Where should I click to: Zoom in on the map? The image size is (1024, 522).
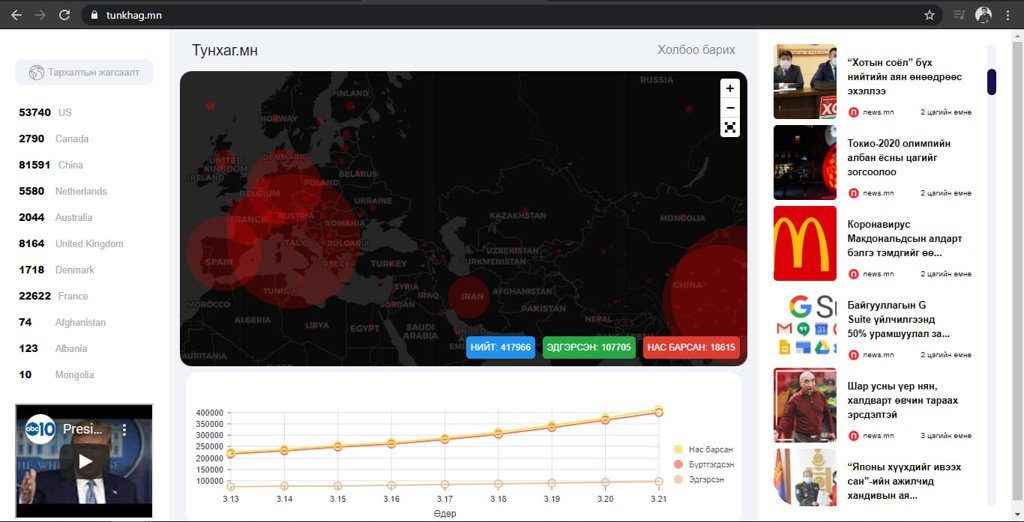pos(730,88)
